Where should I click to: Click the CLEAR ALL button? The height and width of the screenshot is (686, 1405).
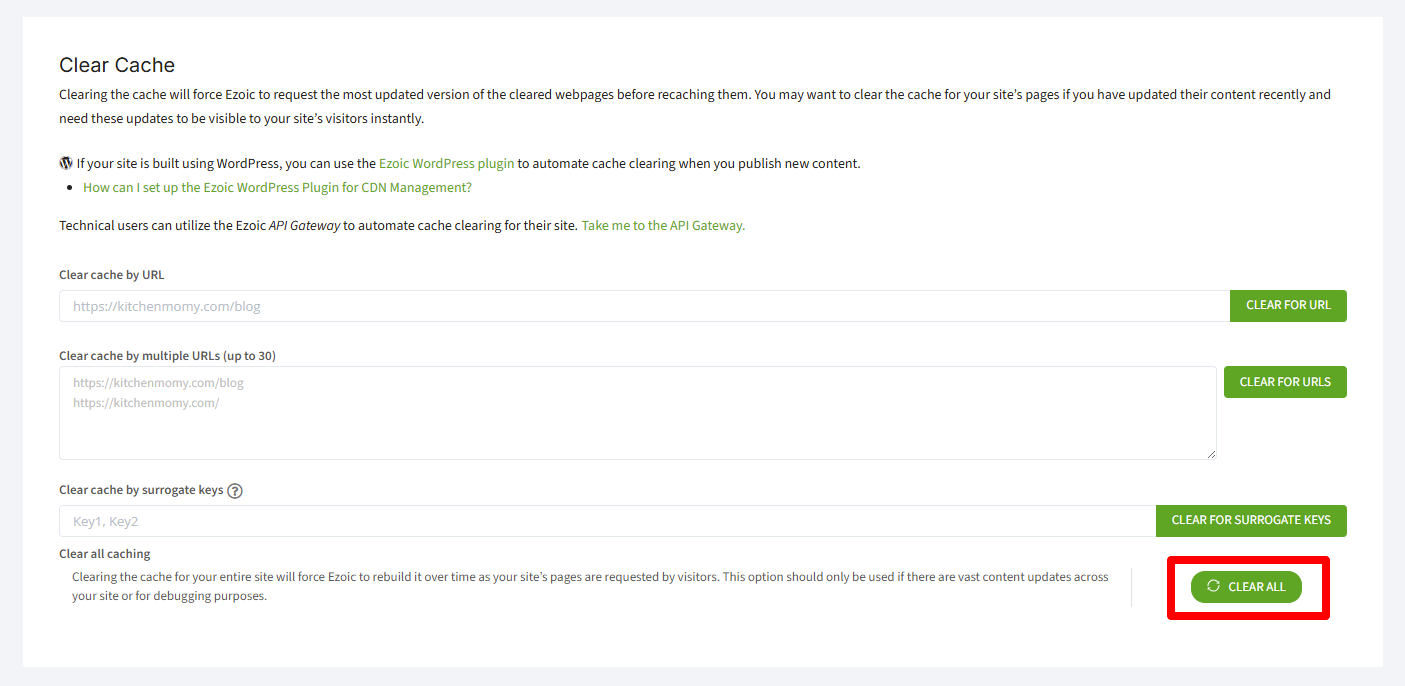(1246, 587)
